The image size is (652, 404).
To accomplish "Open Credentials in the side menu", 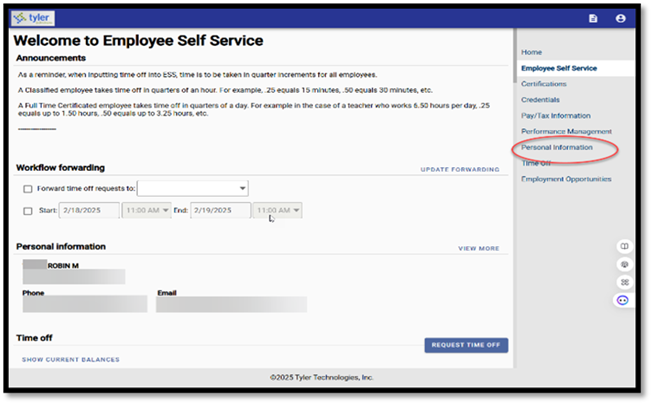I will [541, 100].
